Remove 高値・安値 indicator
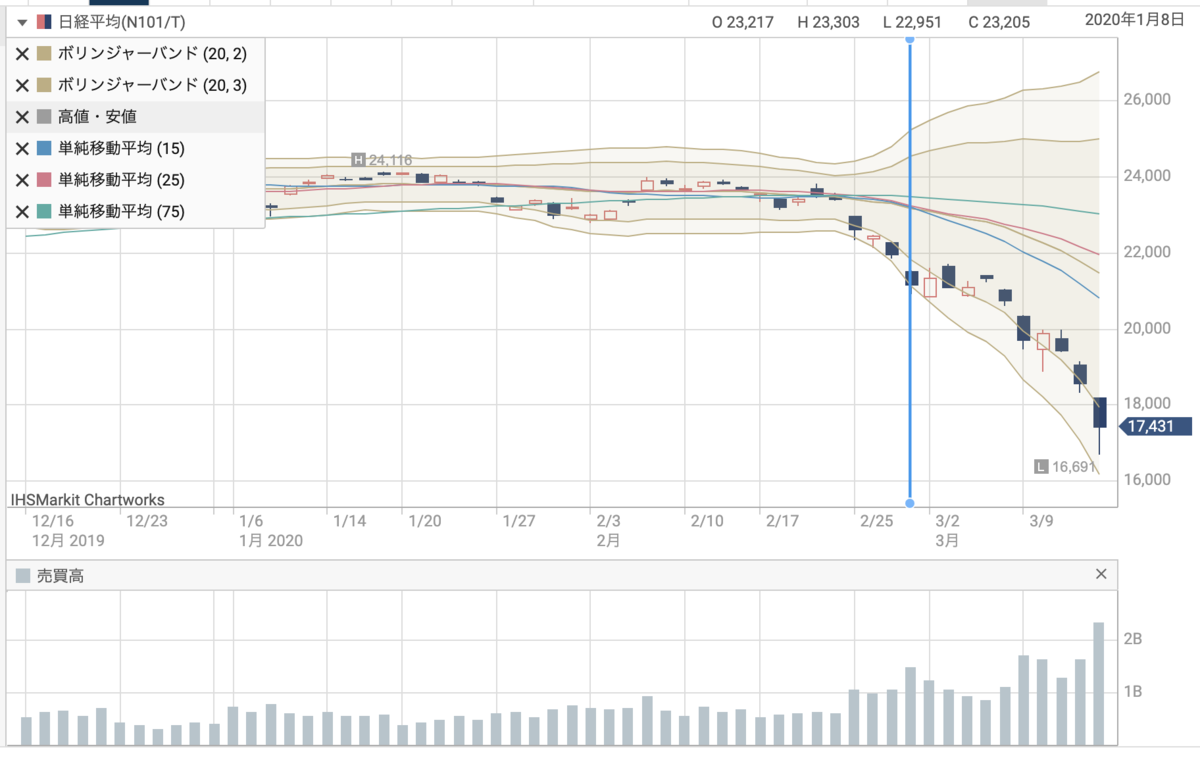Screen dimensions: 1200x758 click(x=22, y=117)
